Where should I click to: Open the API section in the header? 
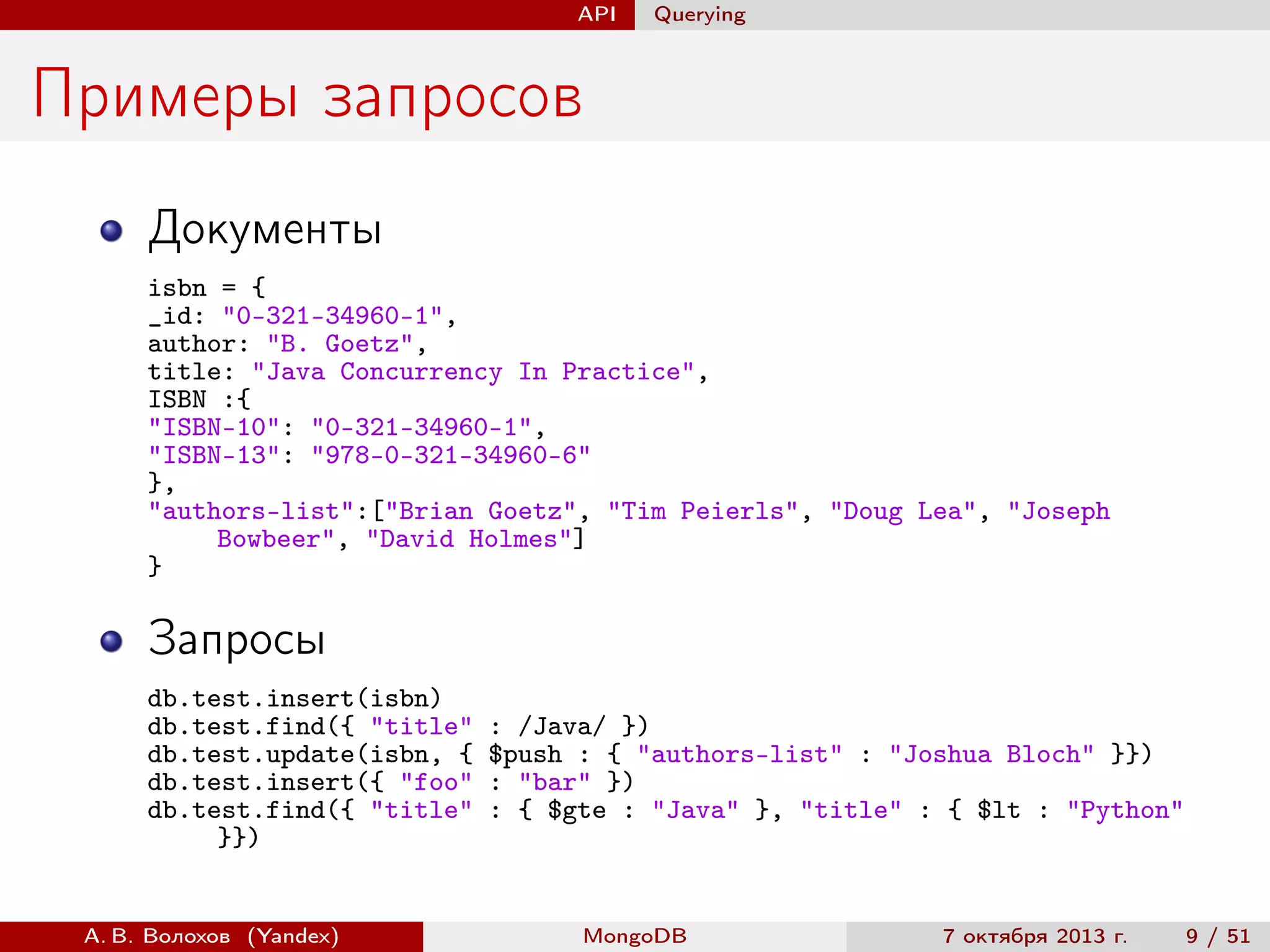597,14
